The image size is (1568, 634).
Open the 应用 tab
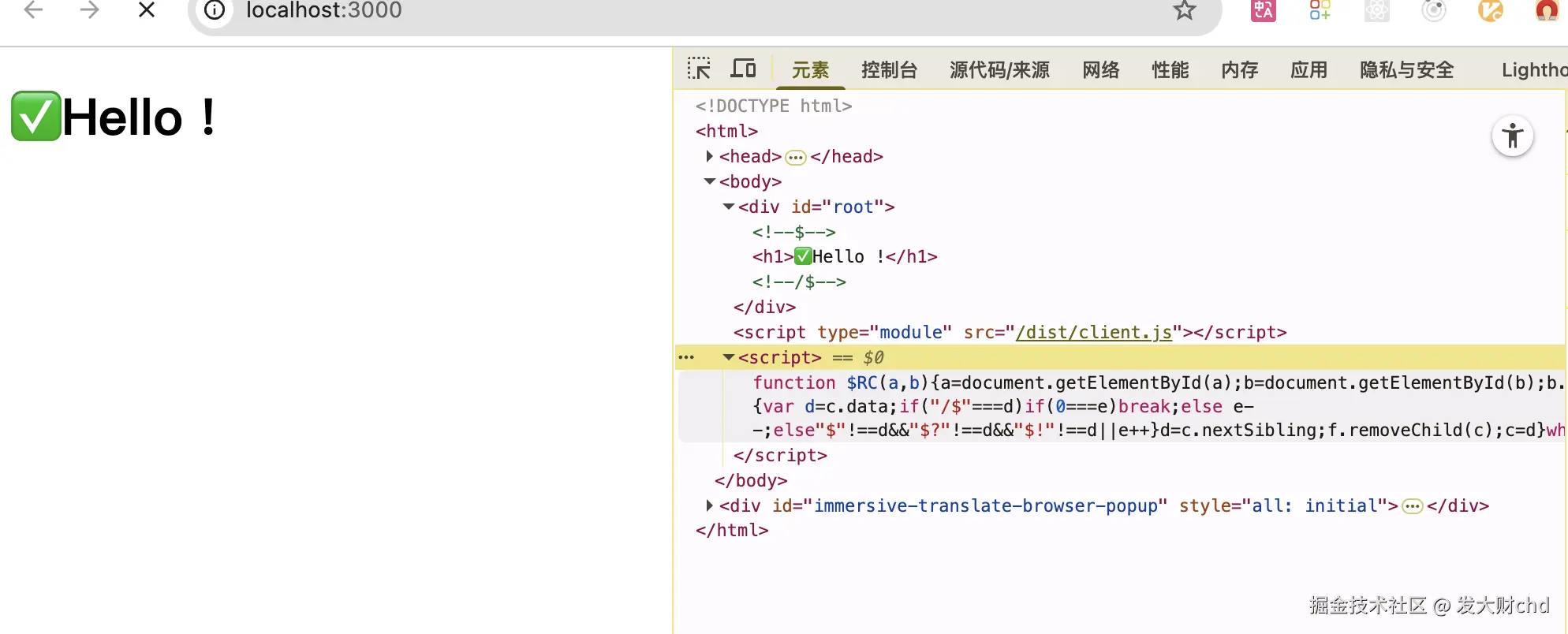coord(1309,70)
